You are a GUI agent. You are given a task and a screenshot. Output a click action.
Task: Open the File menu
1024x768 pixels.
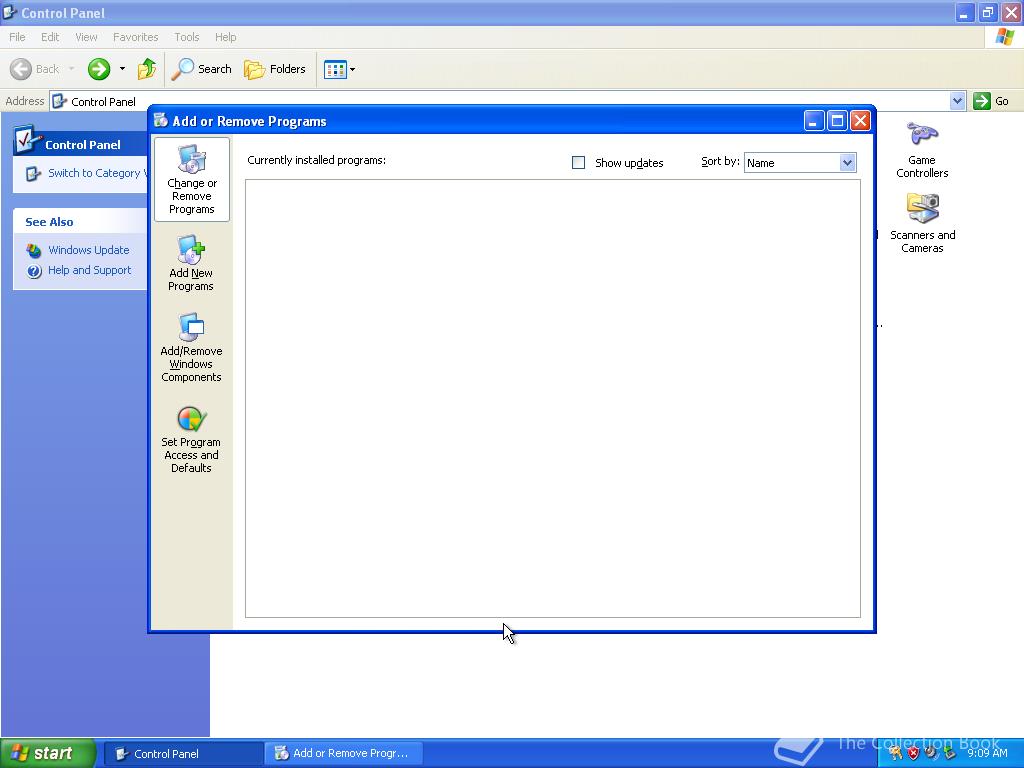[x=18, y=37]
